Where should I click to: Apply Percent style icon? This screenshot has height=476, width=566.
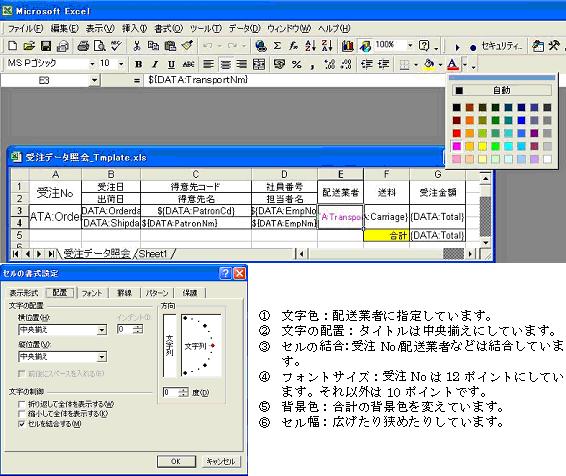coord(296,65)
